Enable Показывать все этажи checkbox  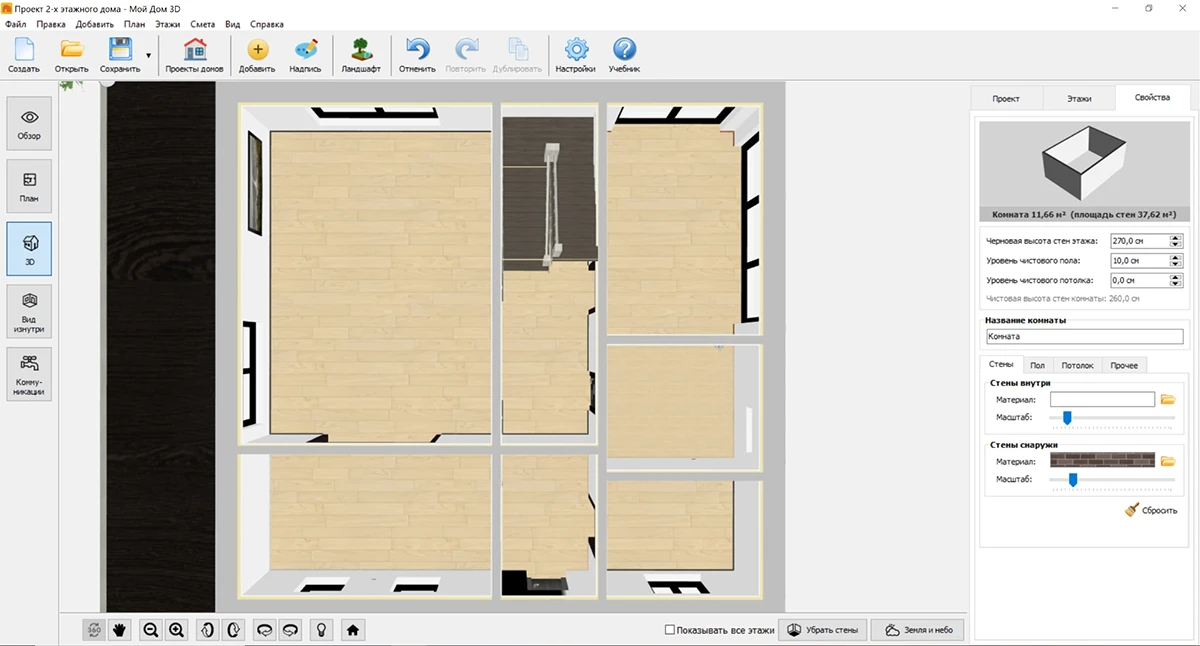point(670,630)
